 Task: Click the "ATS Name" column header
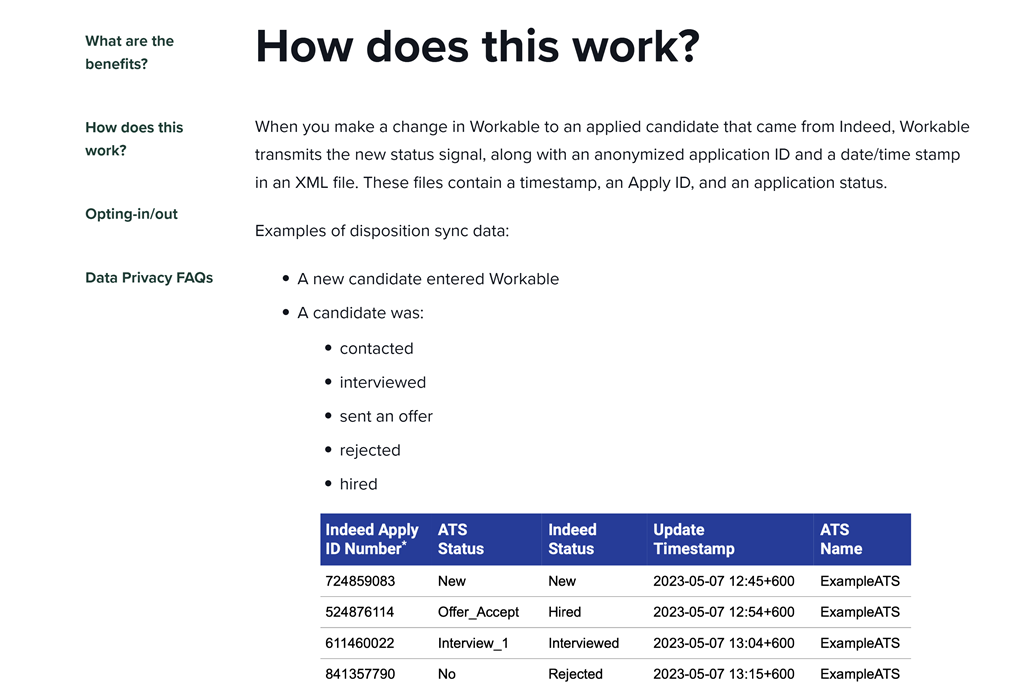coord(840,539)
